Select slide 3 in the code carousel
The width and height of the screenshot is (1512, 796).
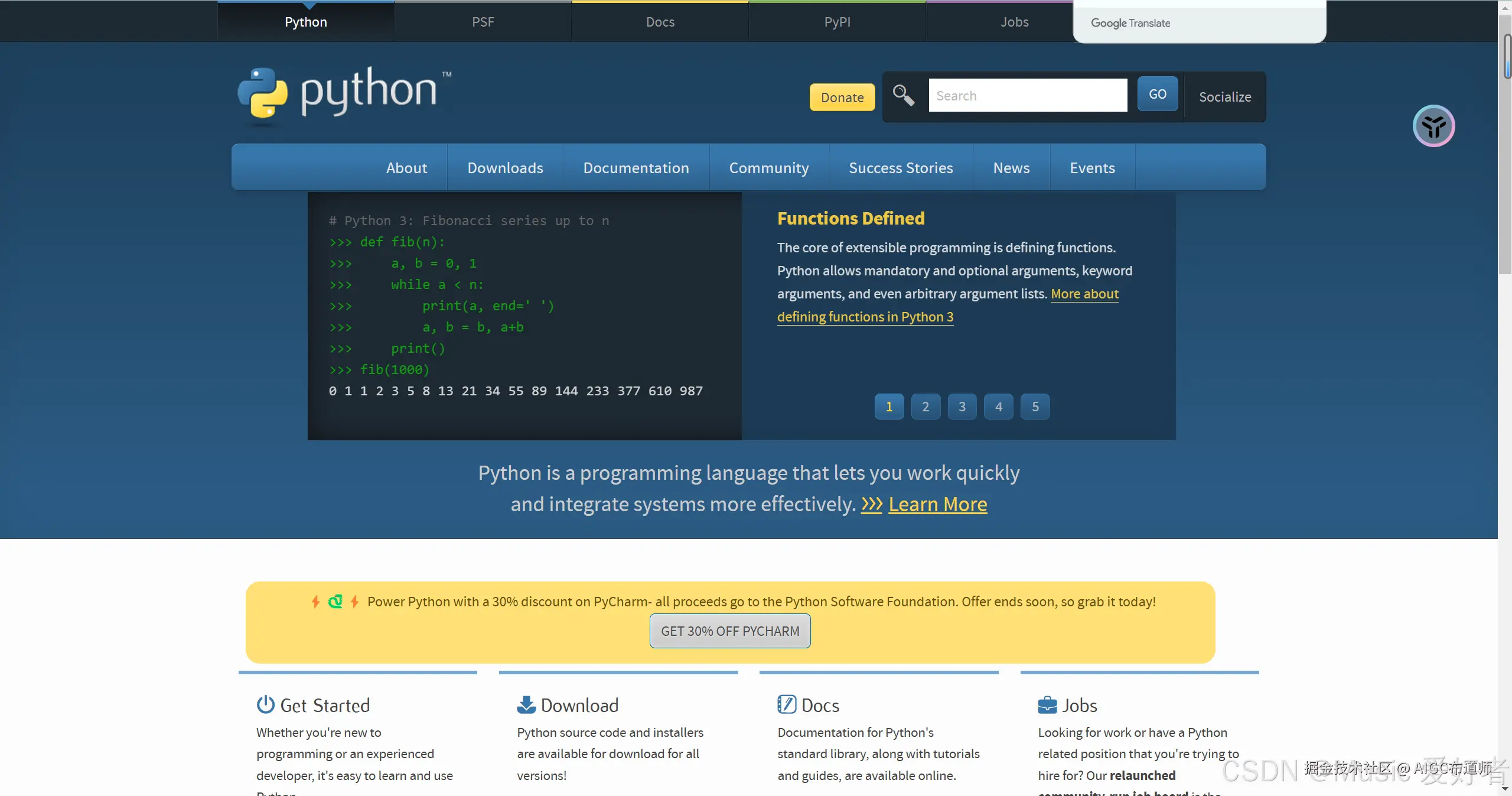tap(962, 407)
